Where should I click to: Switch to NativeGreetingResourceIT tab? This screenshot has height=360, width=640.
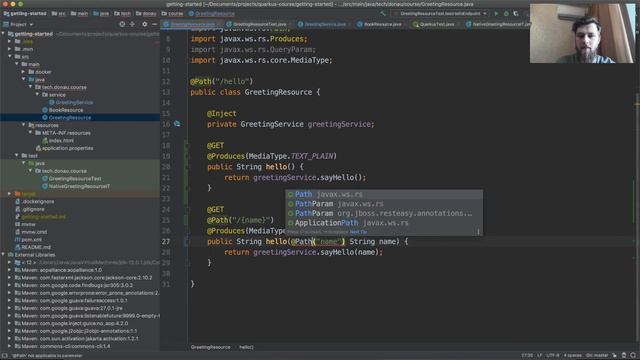tap(497, 24)
